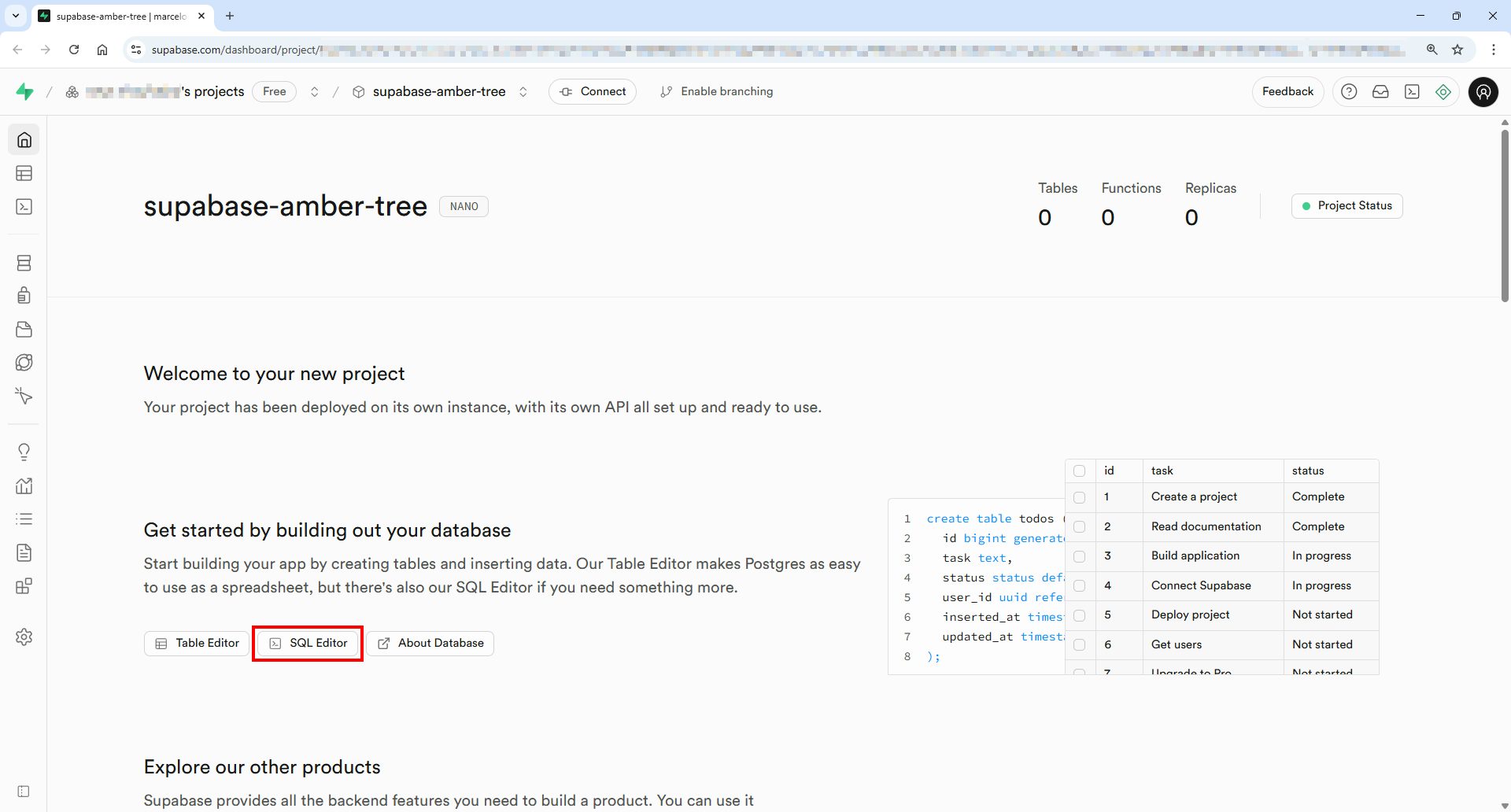This screenshot has width=1511, height=812.
Task: Open the help question mark icon
Action: (1349, 92)
